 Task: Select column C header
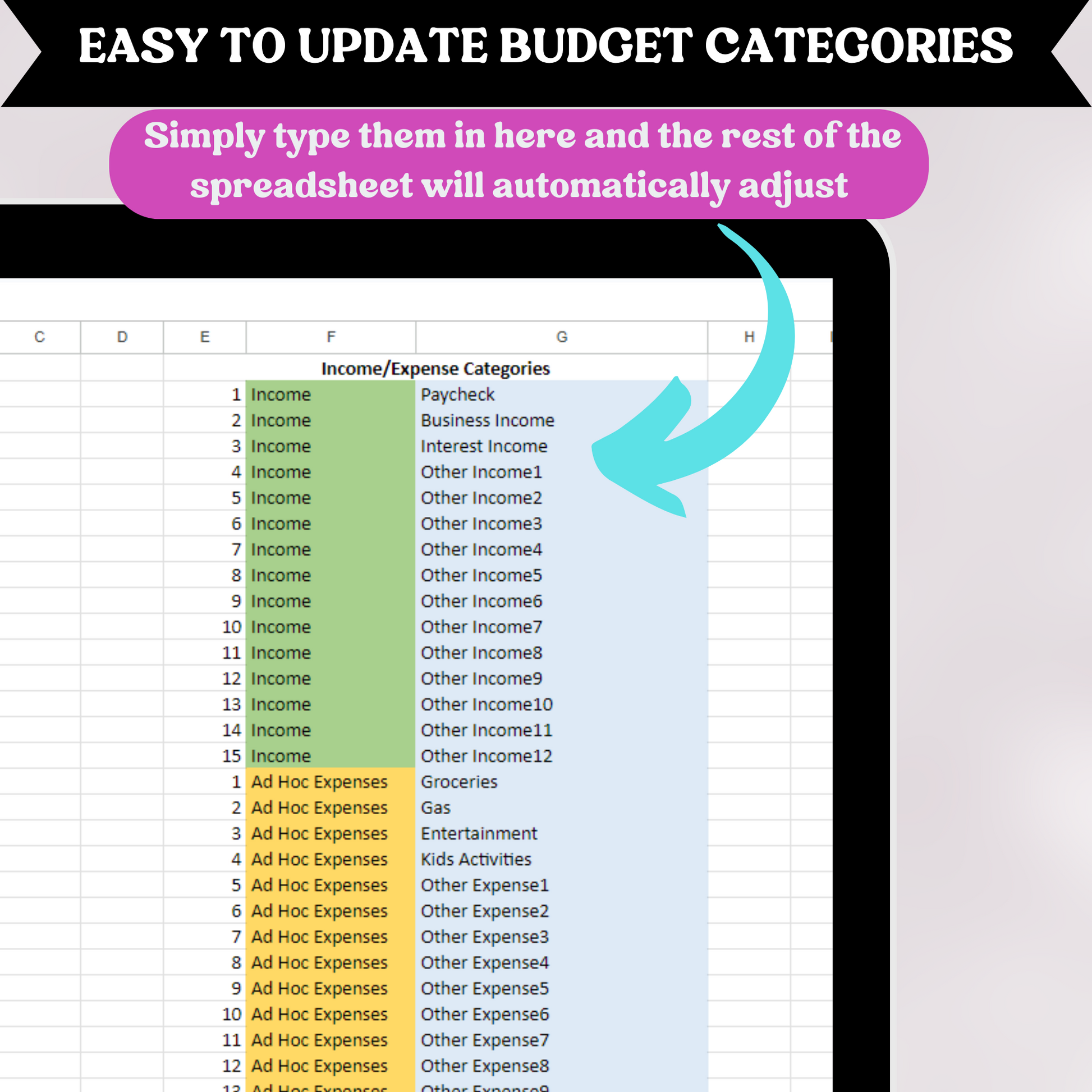click(40, 337)
